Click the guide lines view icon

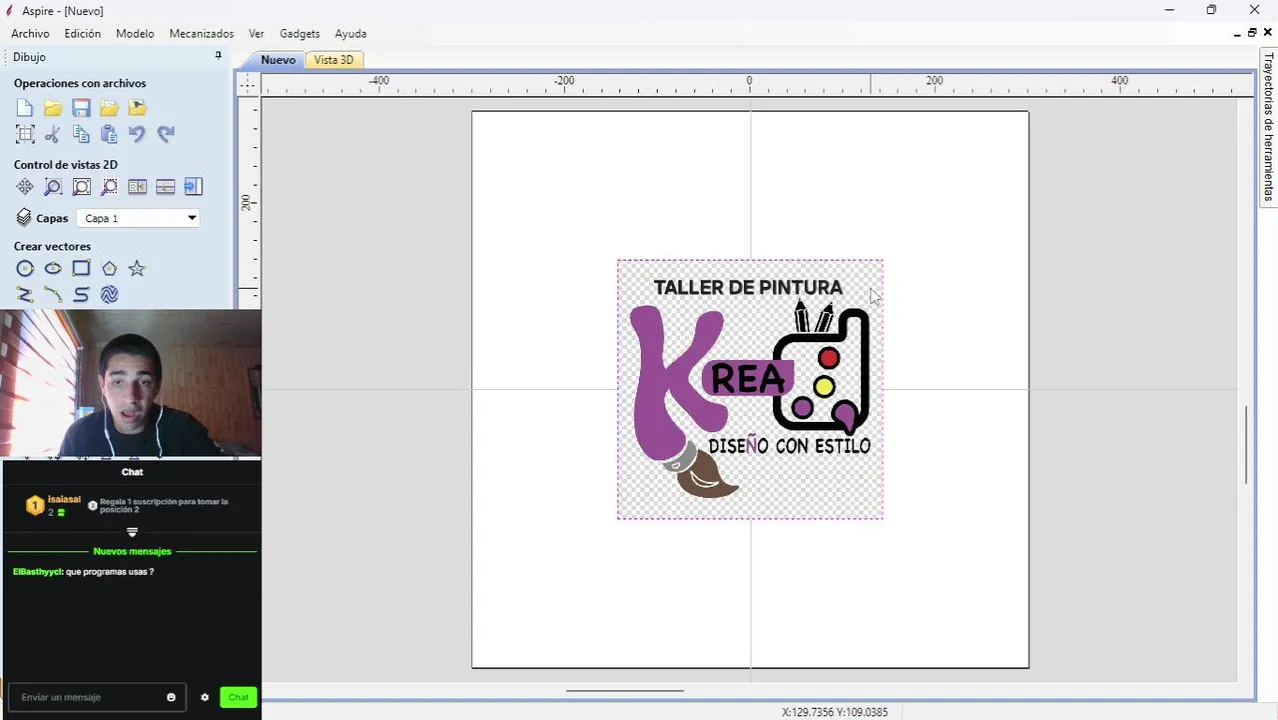(137, 187)
